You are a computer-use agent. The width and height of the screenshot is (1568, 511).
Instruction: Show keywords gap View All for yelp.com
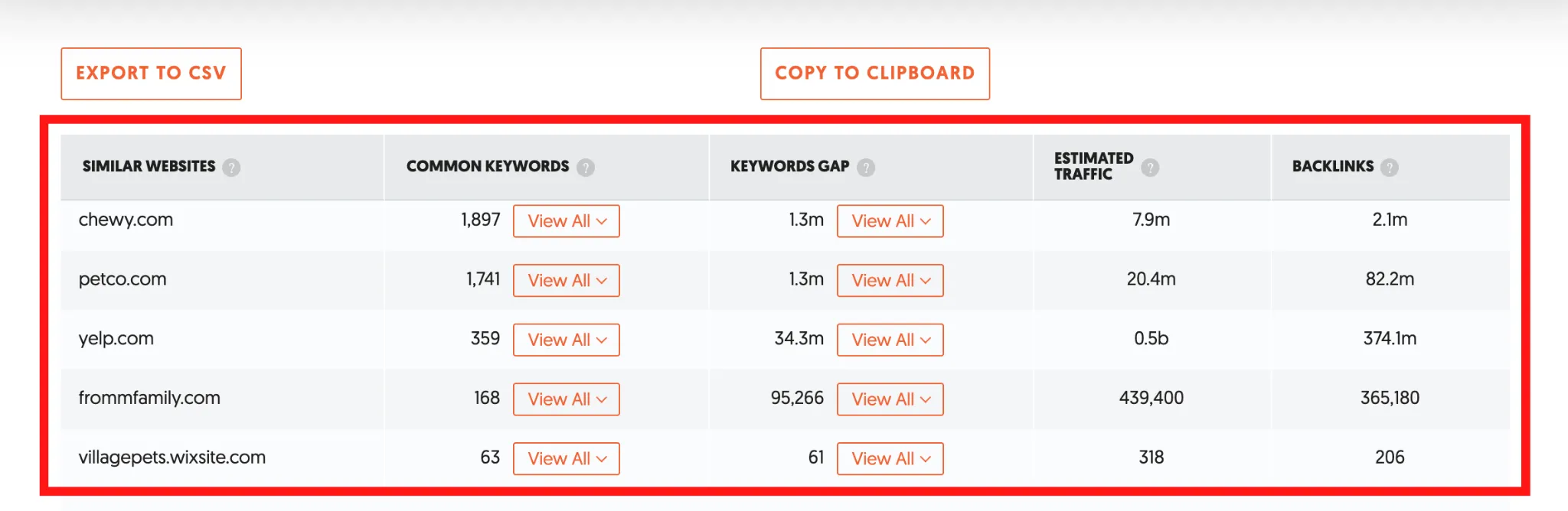pos(890,340)
